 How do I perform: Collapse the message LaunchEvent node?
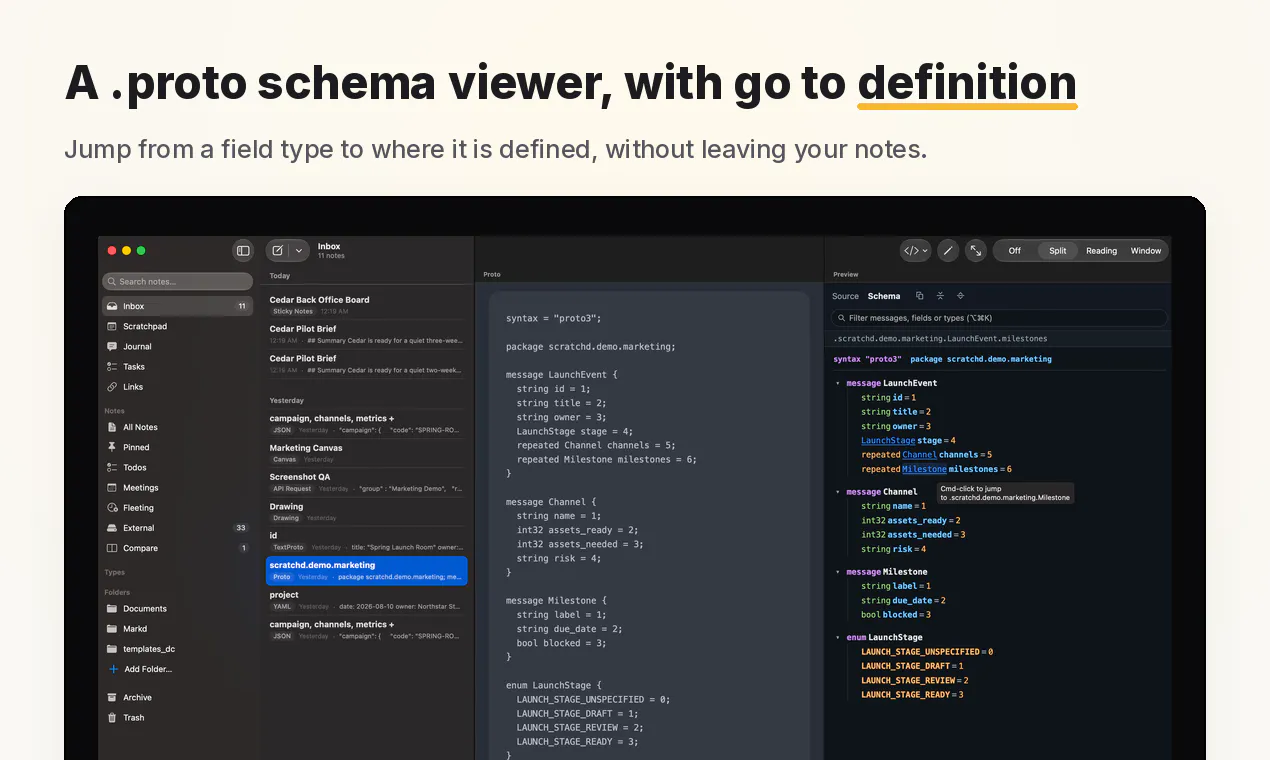[x=838, y=383]
